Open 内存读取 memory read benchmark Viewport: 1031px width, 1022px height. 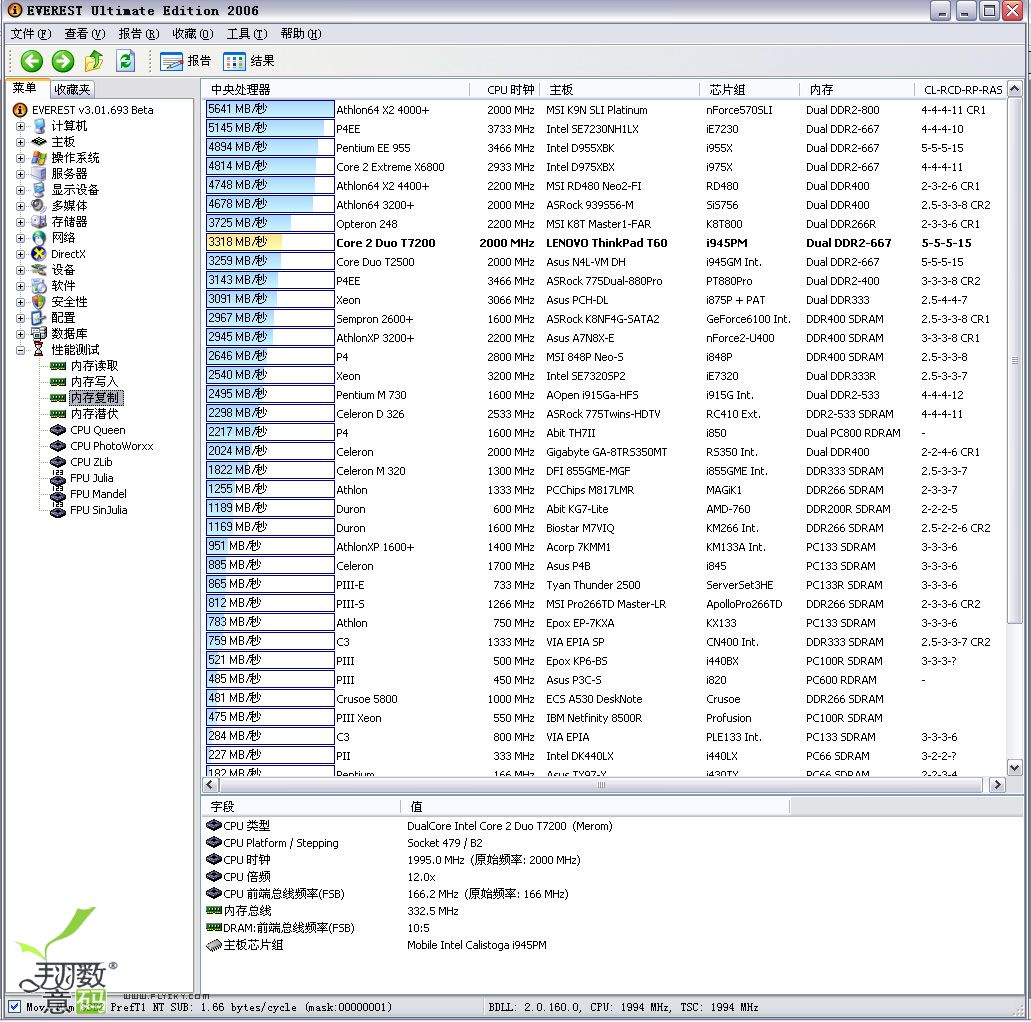[94, 366]
